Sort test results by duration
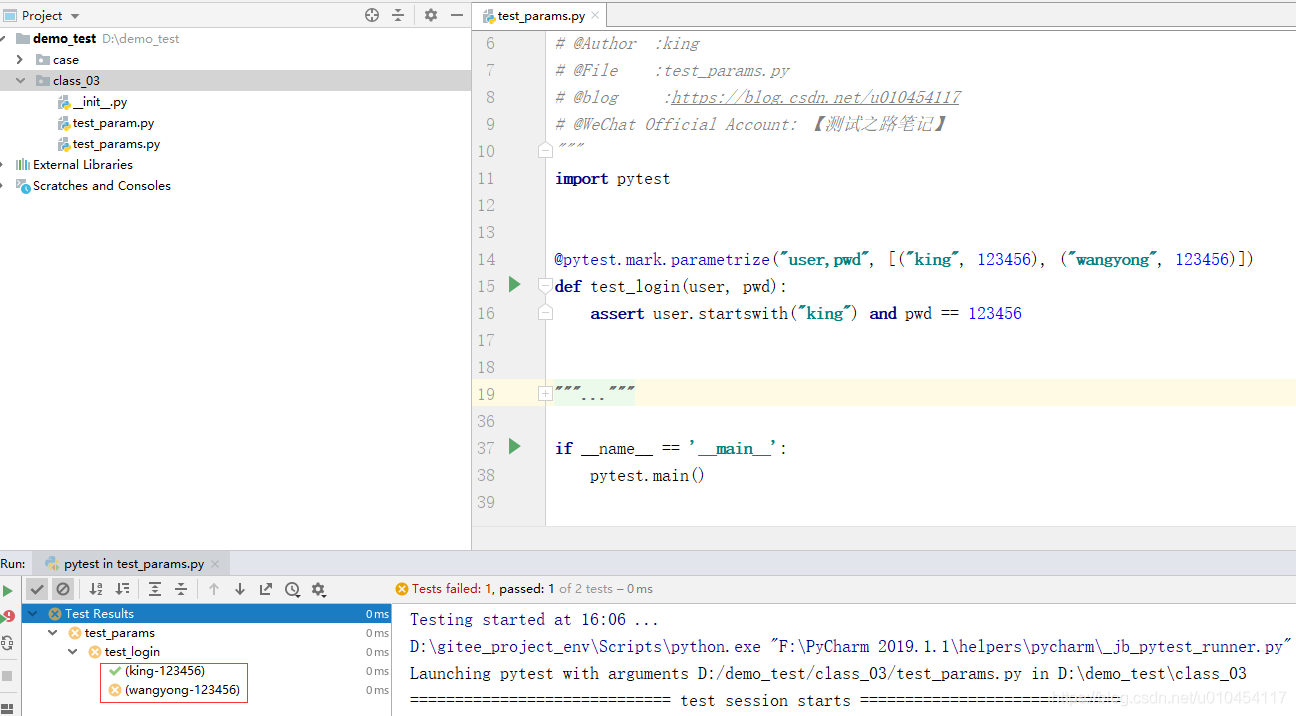 pos(122,589)
